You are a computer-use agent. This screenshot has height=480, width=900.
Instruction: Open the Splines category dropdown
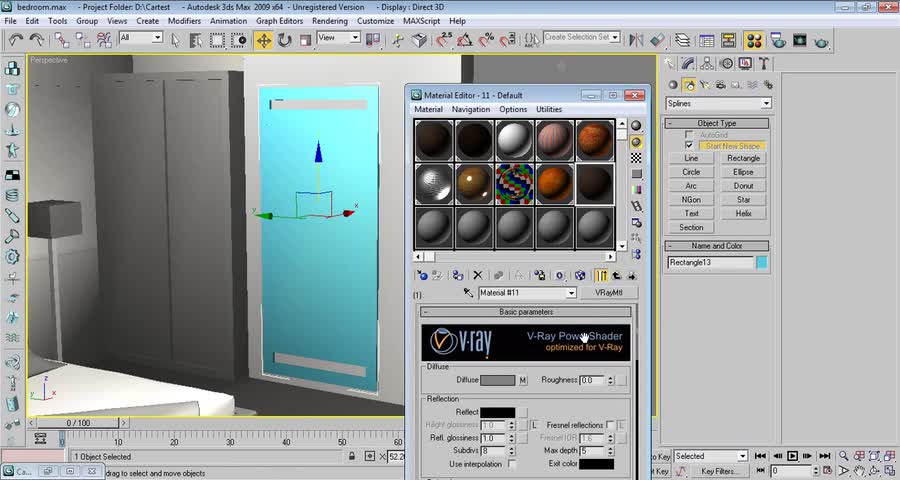718,103
